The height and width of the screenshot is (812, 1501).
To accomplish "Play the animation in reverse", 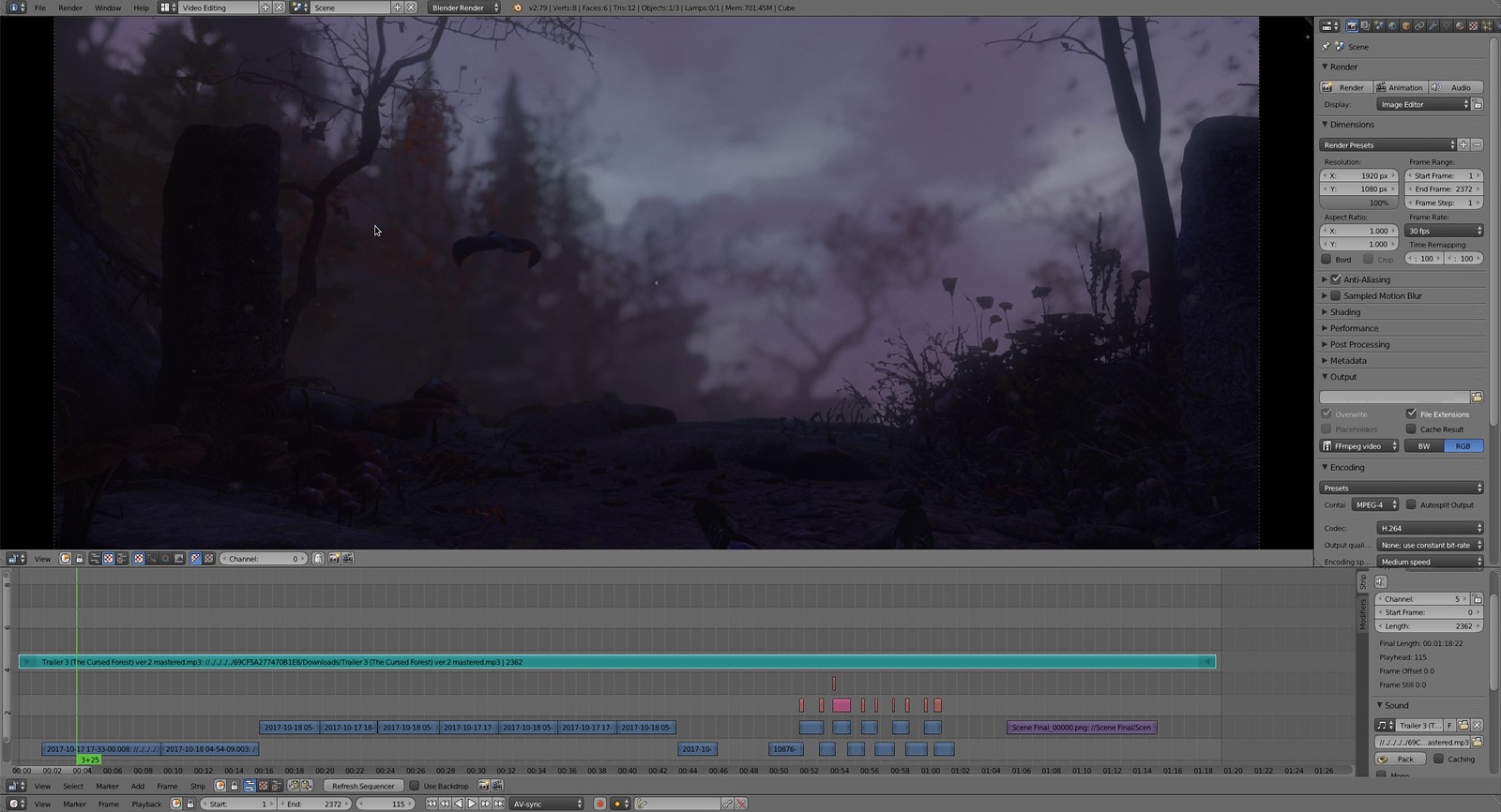I will [459, 804].
